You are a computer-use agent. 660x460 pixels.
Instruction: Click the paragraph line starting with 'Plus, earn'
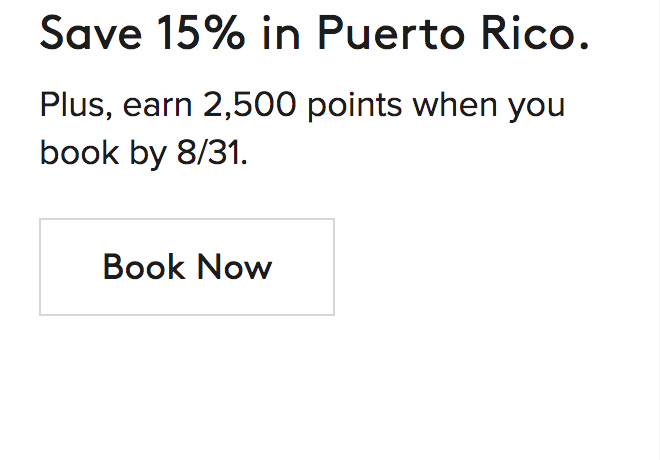[302, 106]
